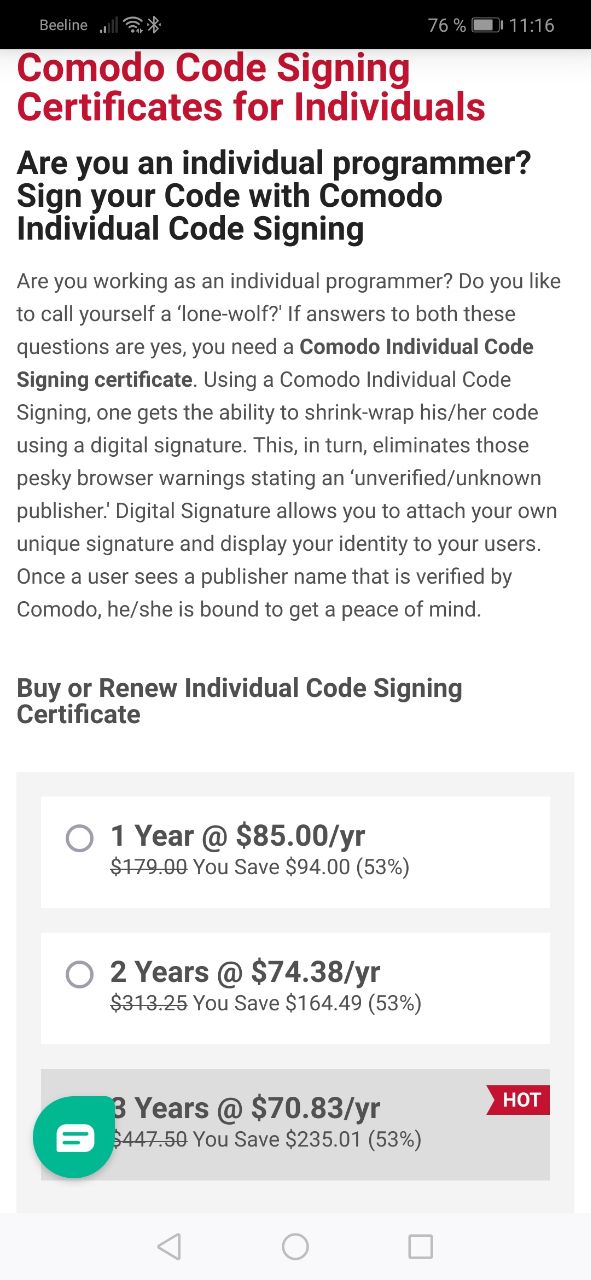Tap the Are you an individual programmer heading

coord(274,196)
